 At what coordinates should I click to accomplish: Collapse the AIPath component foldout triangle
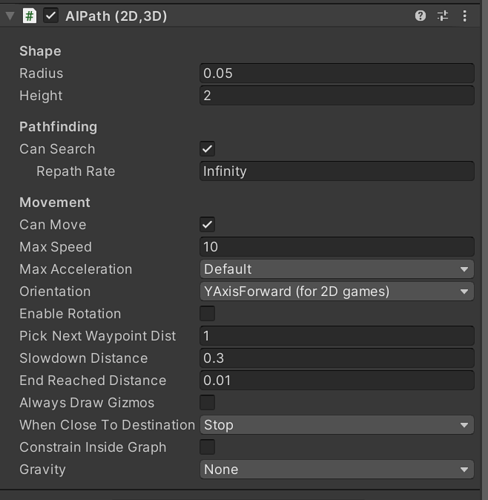(10, 16)
